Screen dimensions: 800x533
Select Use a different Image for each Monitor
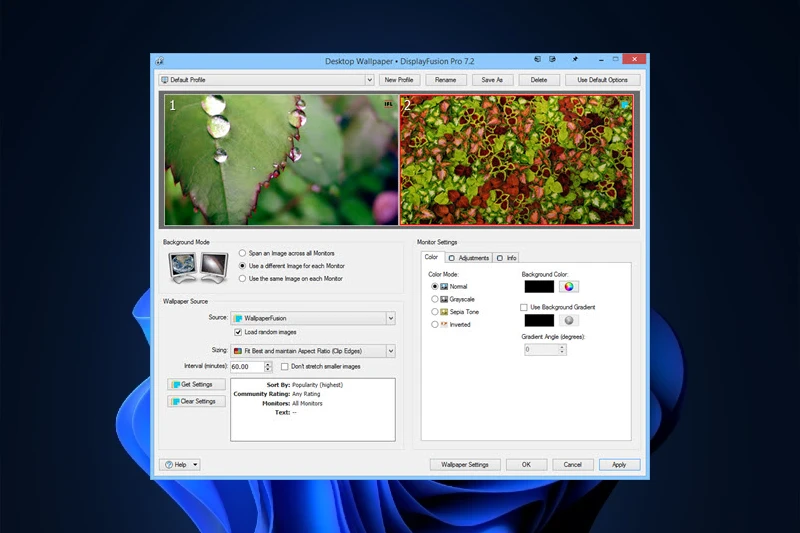[242, 266]
